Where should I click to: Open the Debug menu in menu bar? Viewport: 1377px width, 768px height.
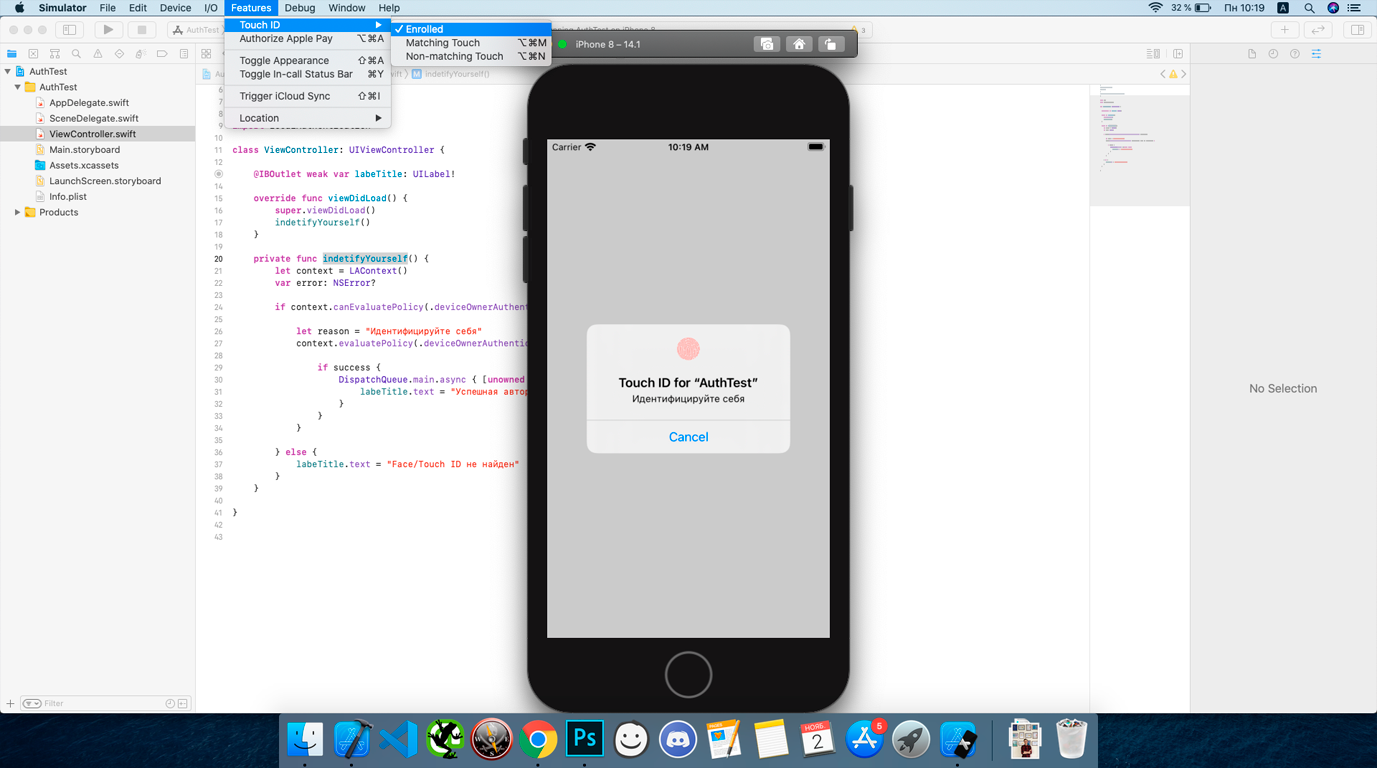pyautogui.click(x=299, y=8)
